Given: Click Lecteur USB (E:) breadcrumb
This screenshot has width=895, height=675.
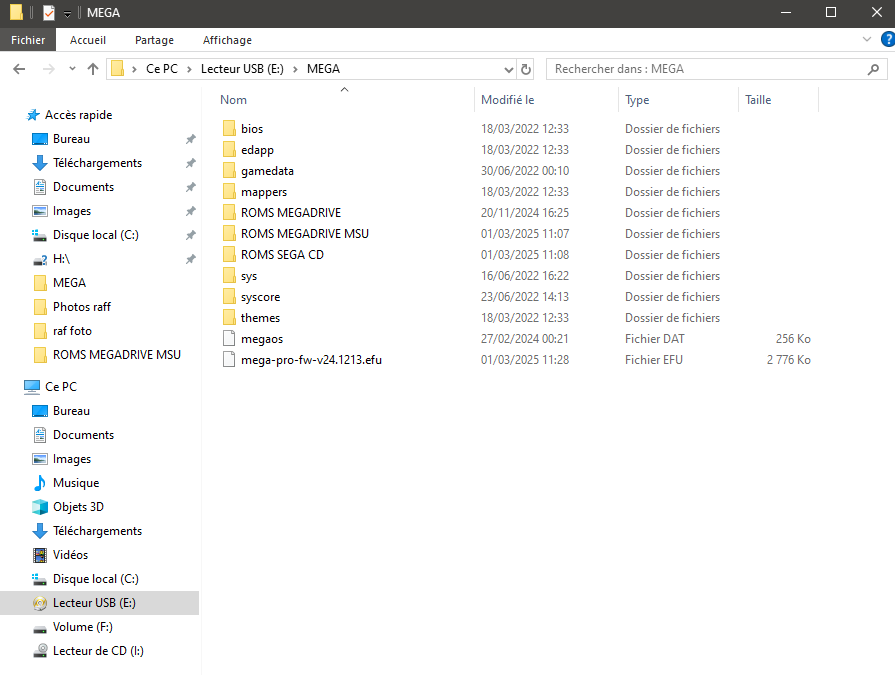Looking at the screenshot, I should 242,69.
